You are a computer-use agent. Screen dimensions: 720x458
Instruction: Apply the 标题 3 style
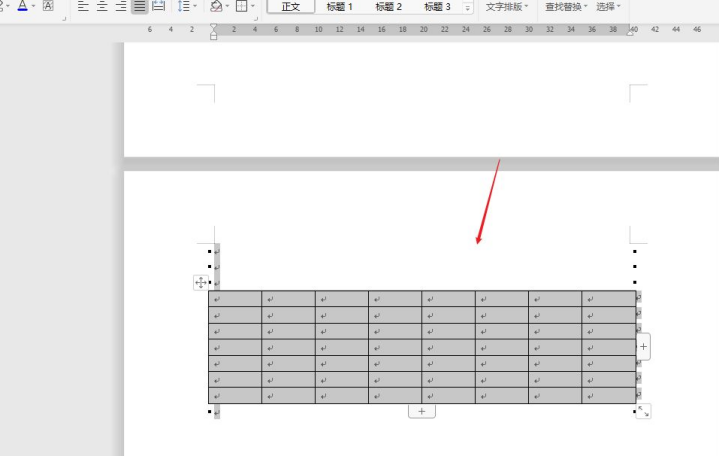(437, 7)
